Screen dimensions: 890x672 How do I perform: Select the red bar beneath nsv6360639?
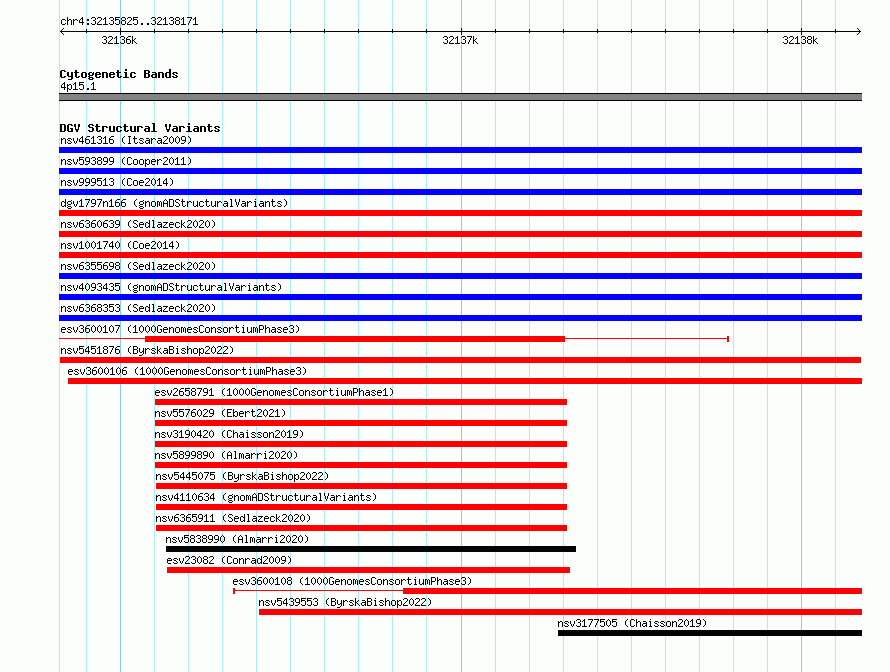(460, 234)
